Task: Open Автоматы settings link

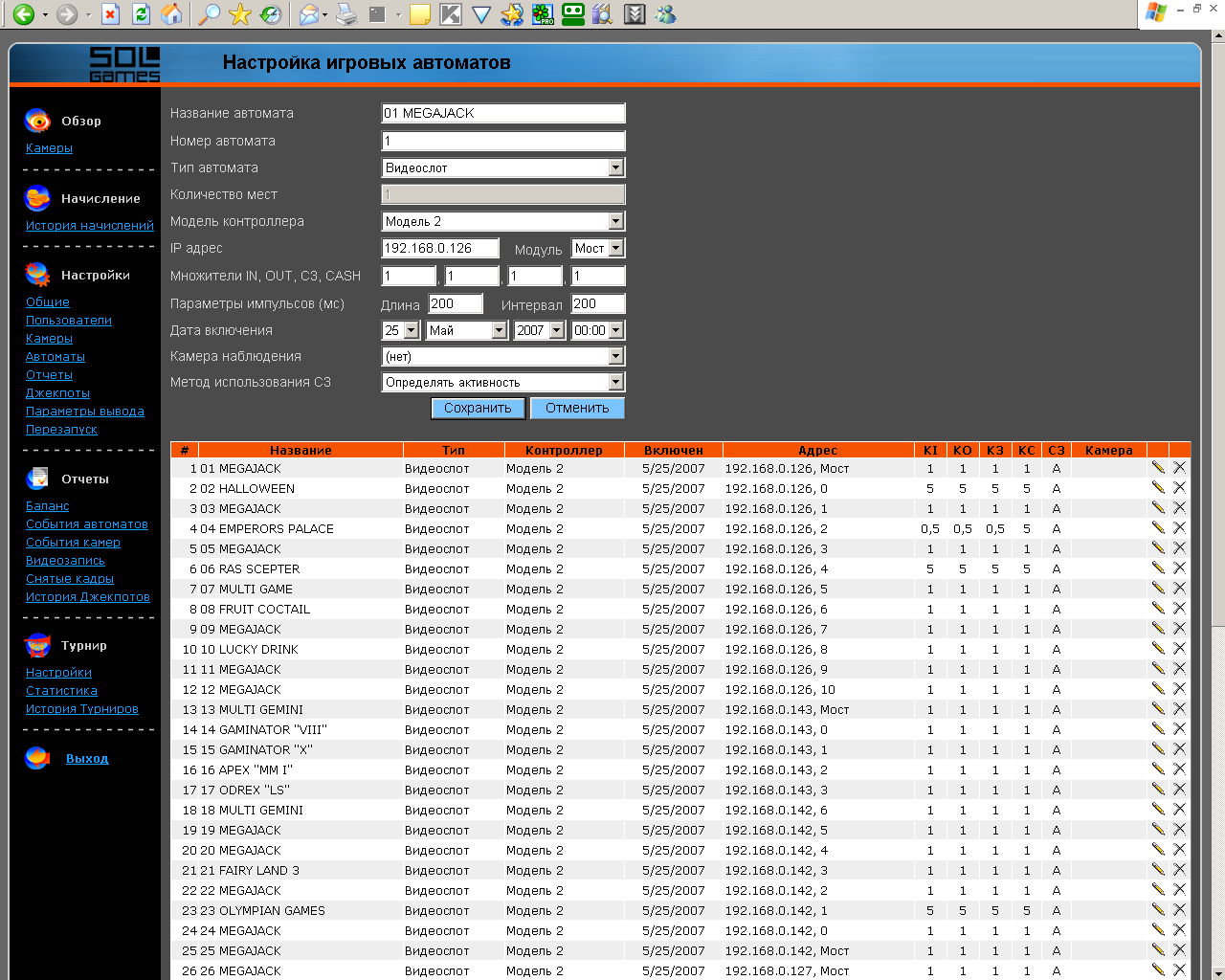Action: [56, 357]
